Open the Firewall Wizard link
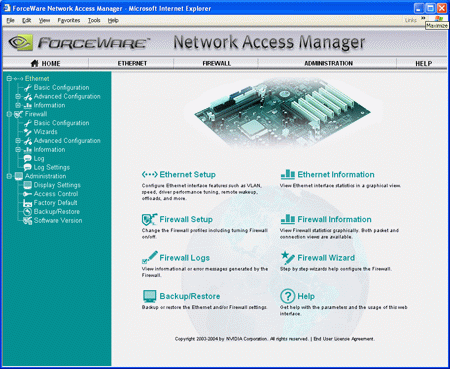Viewport: 450px width, 369px height. (326, 258)
